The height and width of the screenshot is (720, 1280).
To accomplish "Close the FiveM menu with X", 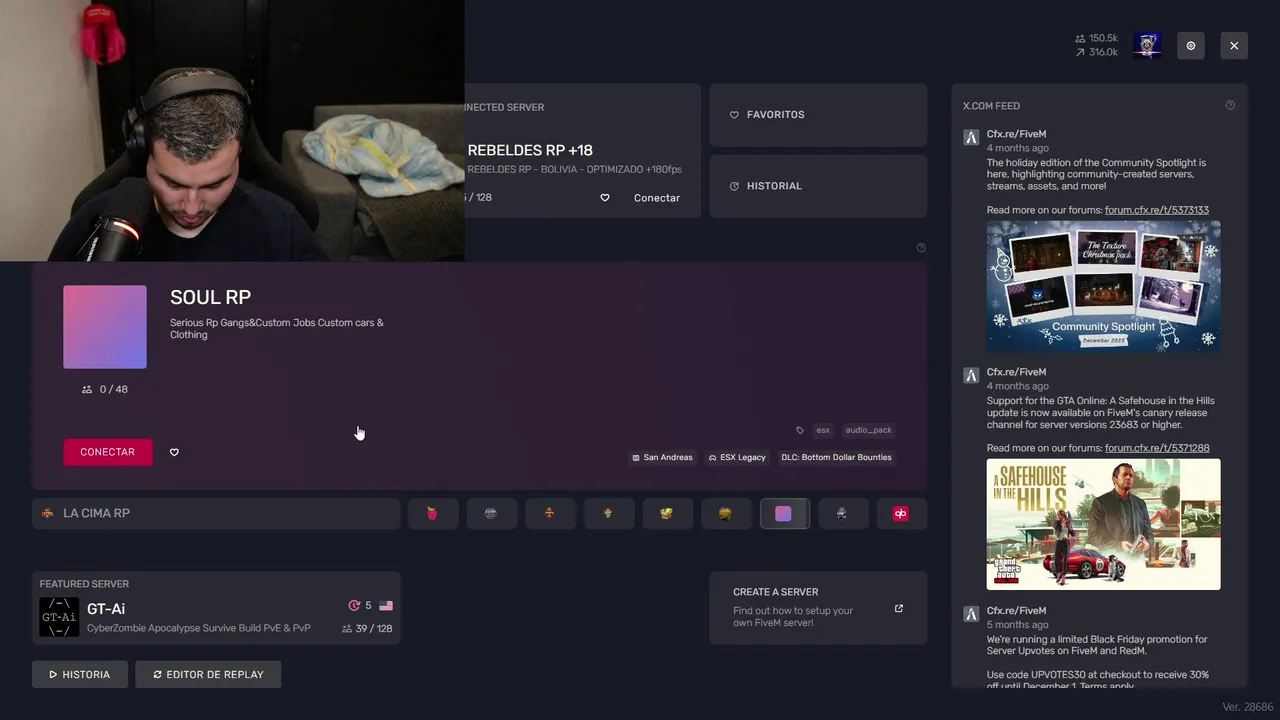I will [1234, 46].
